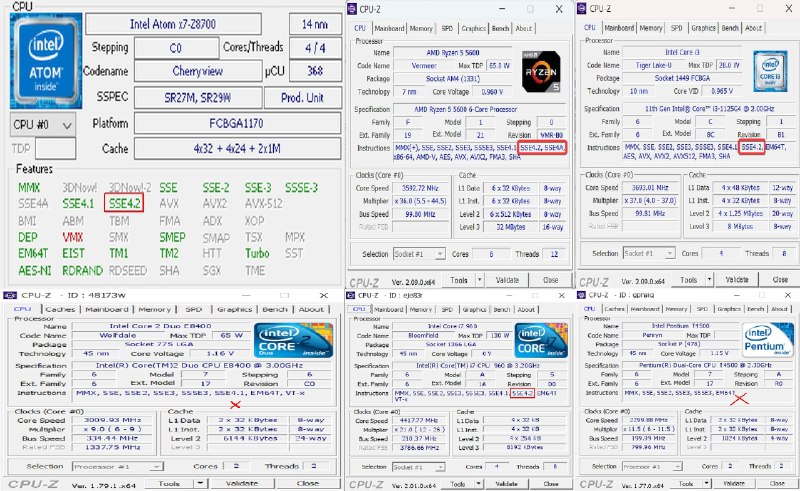This screenshot has height=491, width=800.
Task: Click the Intel Atom x7-Z8700 name field
Action: 173,24
